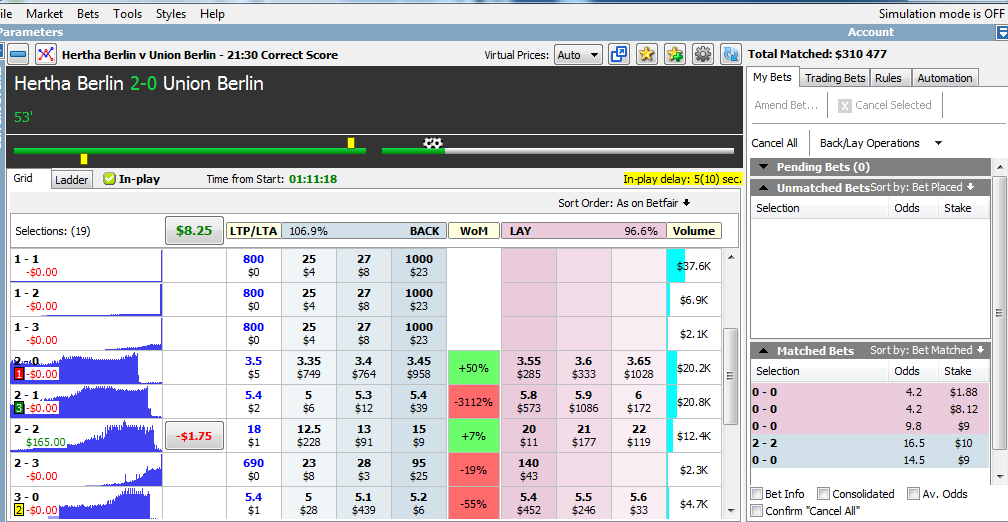Click the 2 - 0 cyan volume bar $20.2K
This screenshot has height=522, width=1008.
[x=672, y=368]
